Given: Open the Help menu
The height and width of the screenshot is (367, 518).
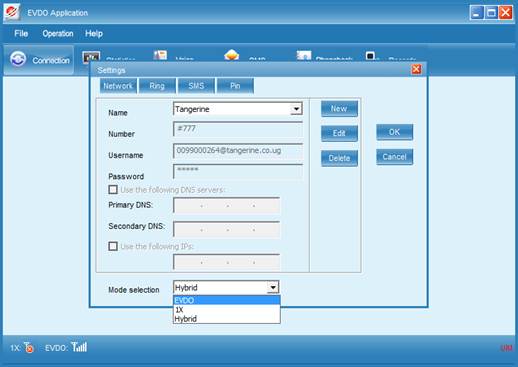Looking at the screenshot, I should pyautogui.click(x=94, y=33).
